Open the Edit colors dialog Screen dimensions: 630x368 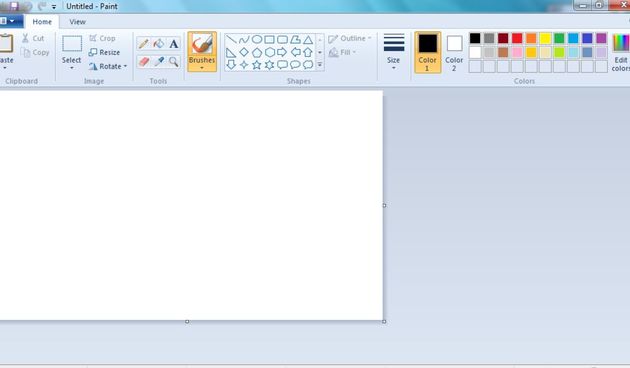[620, 53]
